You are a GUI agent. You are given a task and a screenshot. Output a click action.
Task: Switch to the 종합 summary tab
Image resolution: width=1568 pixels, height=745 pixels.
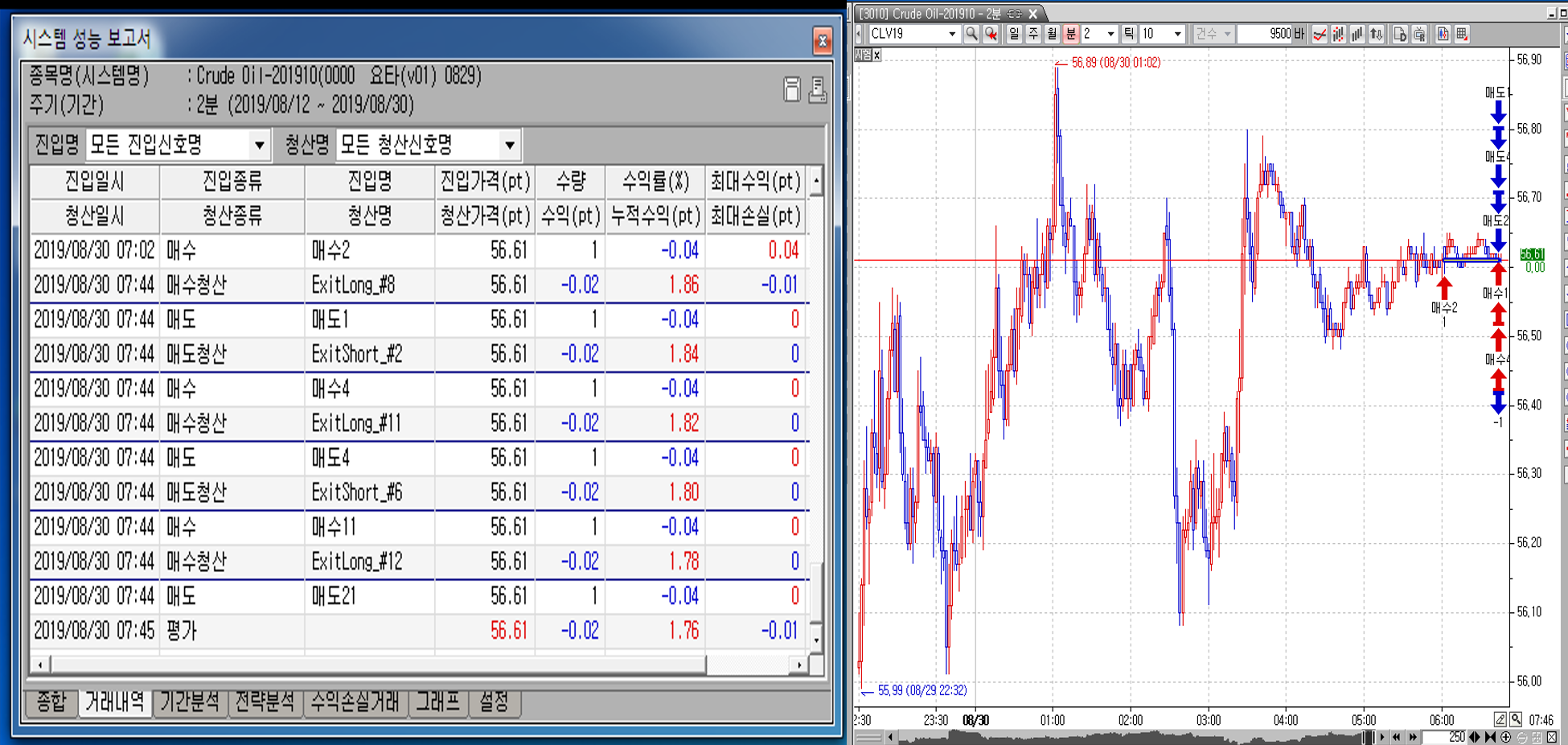[x=51, y=702]
